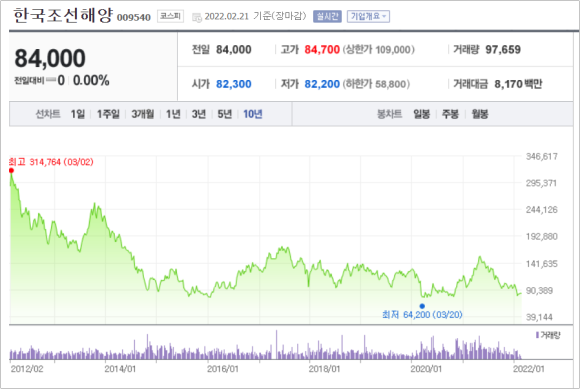Click the 상한가 109,000 text

[378, 50]
